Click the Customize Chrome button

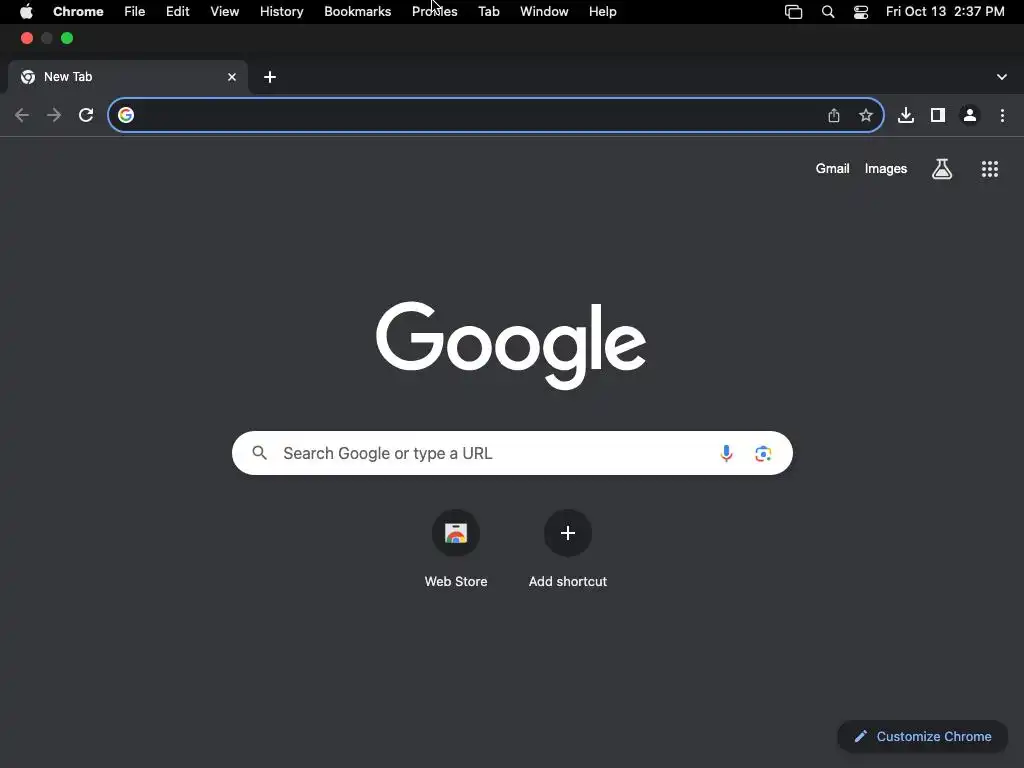click(x=923, y=737)
